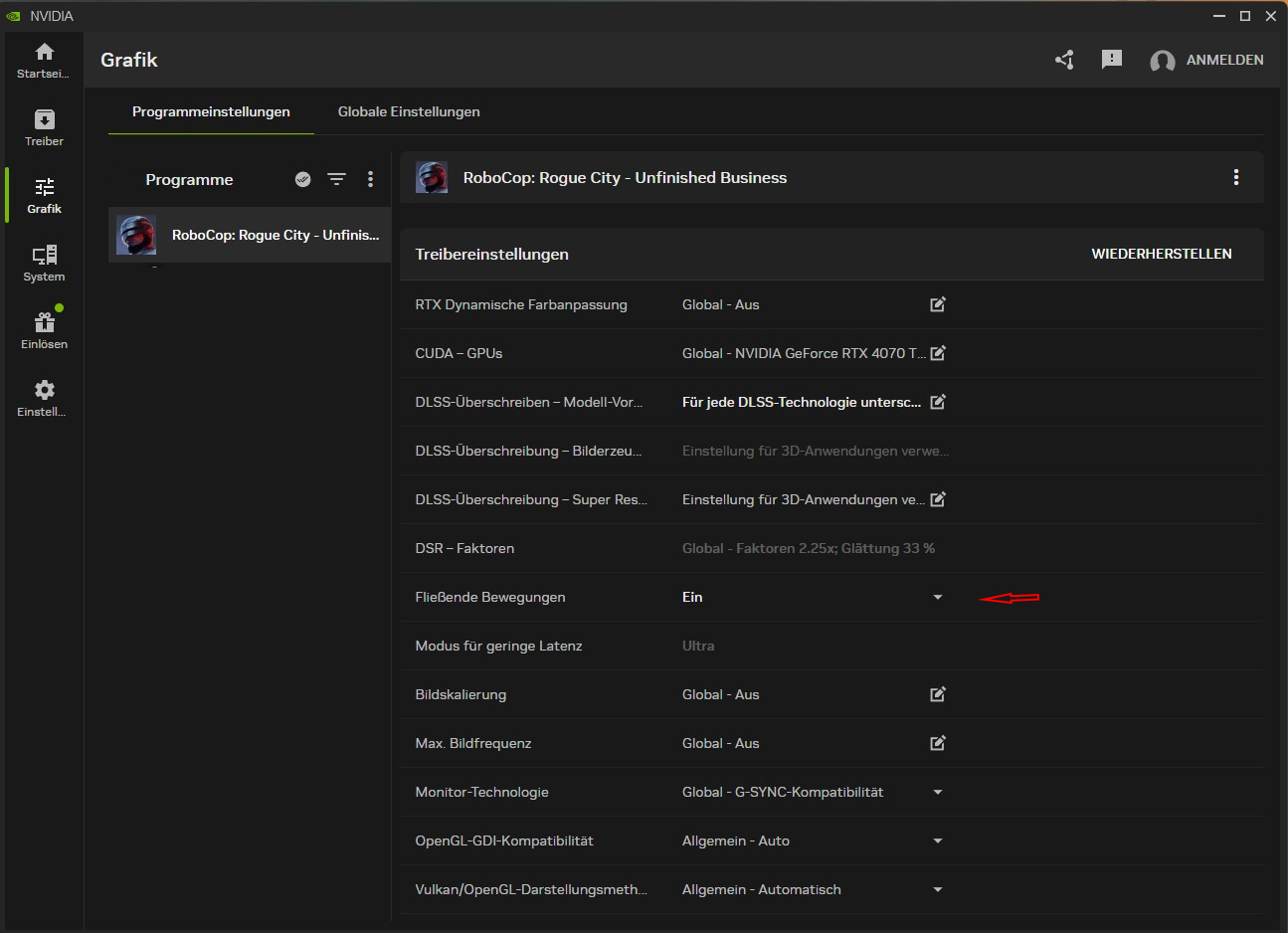The width and height of the screenshot is (1288, 933).
Task: Maximize the NVIDIA app window
Action: pyautogui.click(x=1245, y=16)
